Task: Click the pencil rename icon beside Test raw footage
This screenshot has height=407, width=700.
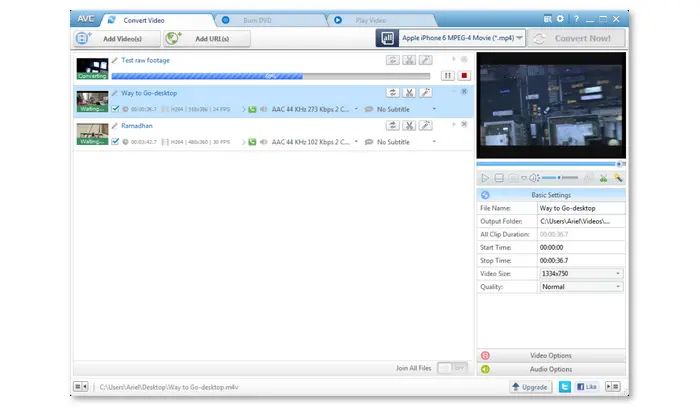Action: 115,60
